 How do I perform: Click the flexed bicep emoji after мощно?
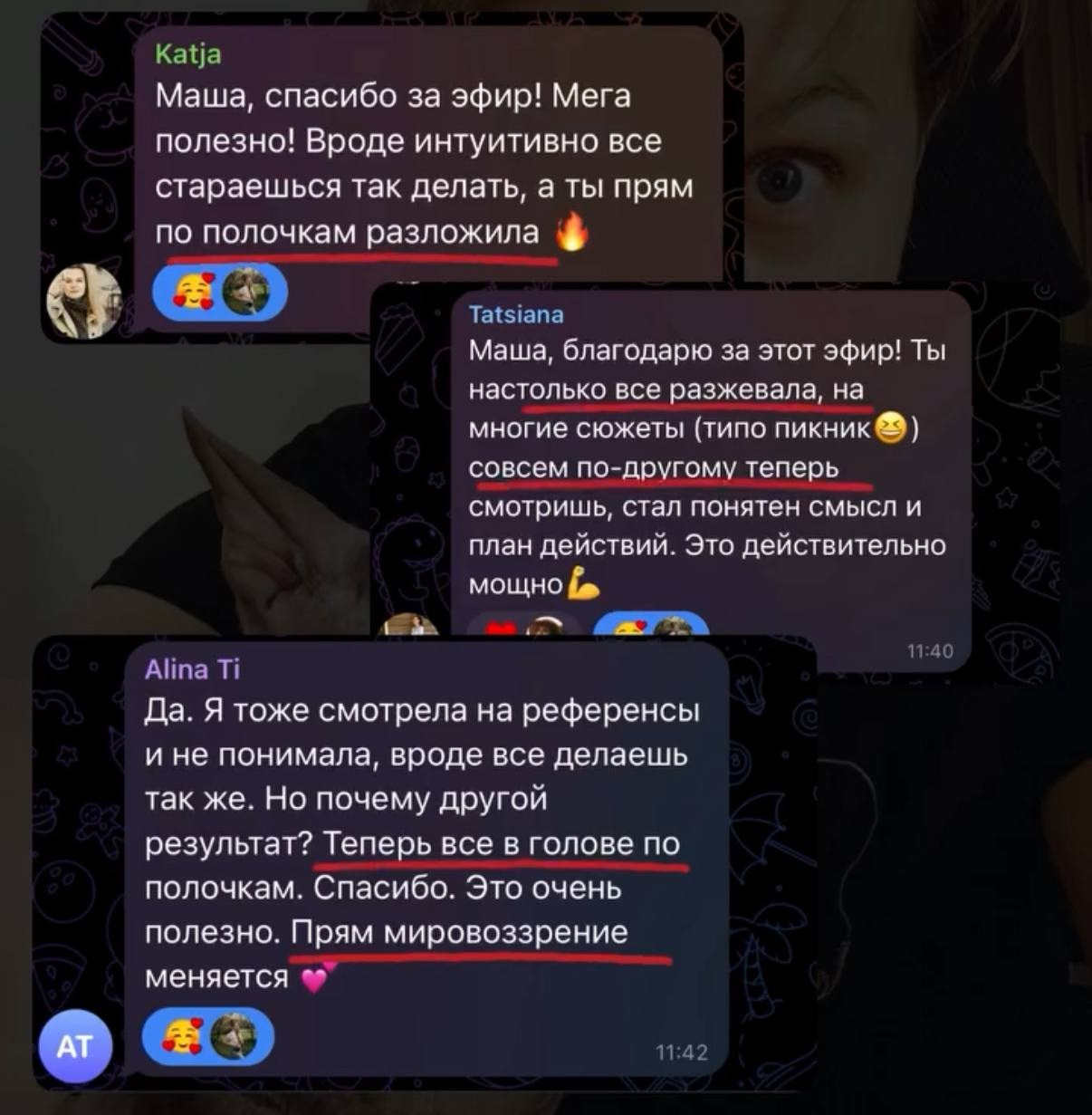point(583,585)
